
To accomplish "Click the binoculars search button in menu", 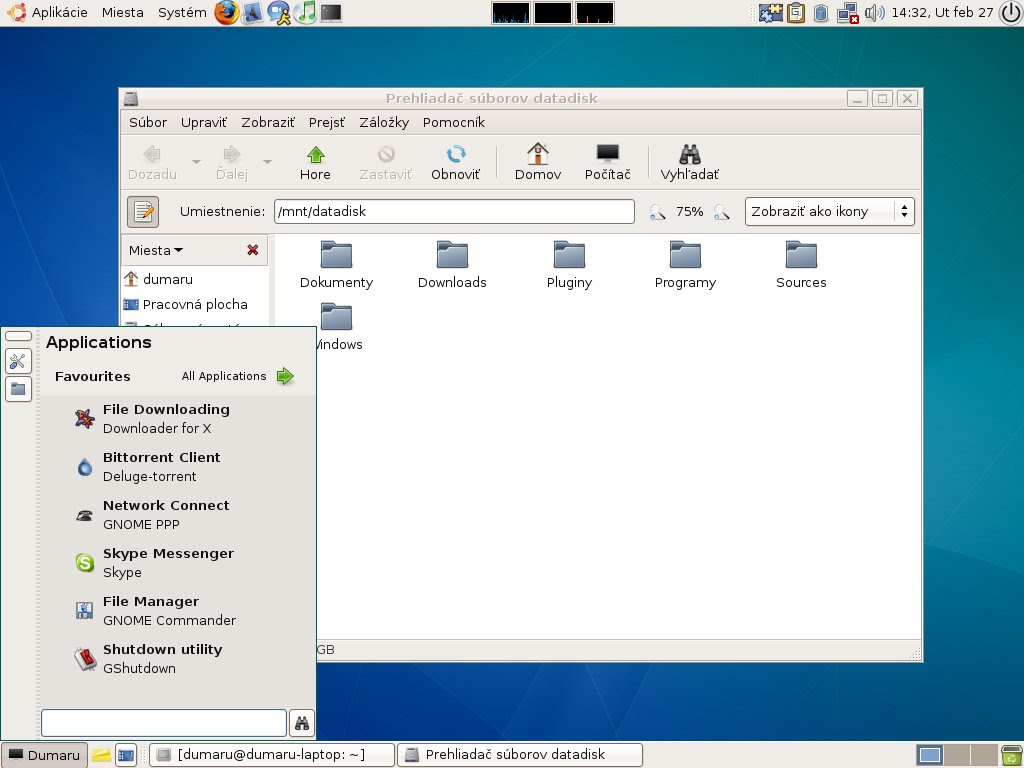I will [x=302, y=723].
